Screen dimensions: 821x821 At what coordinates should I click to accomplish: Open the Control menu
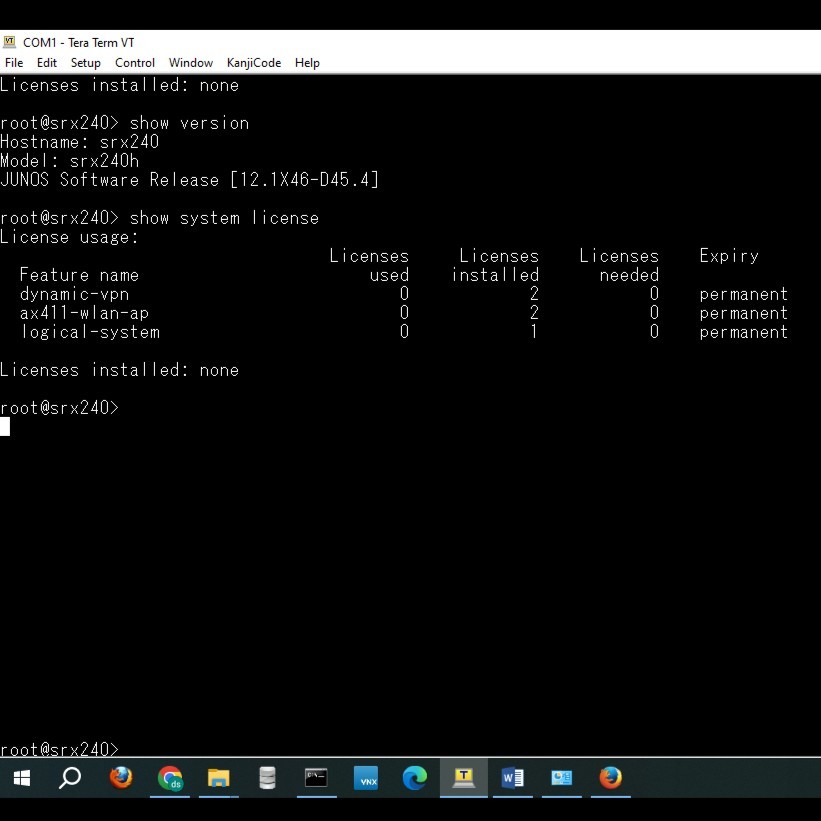(x=135, y=63)
